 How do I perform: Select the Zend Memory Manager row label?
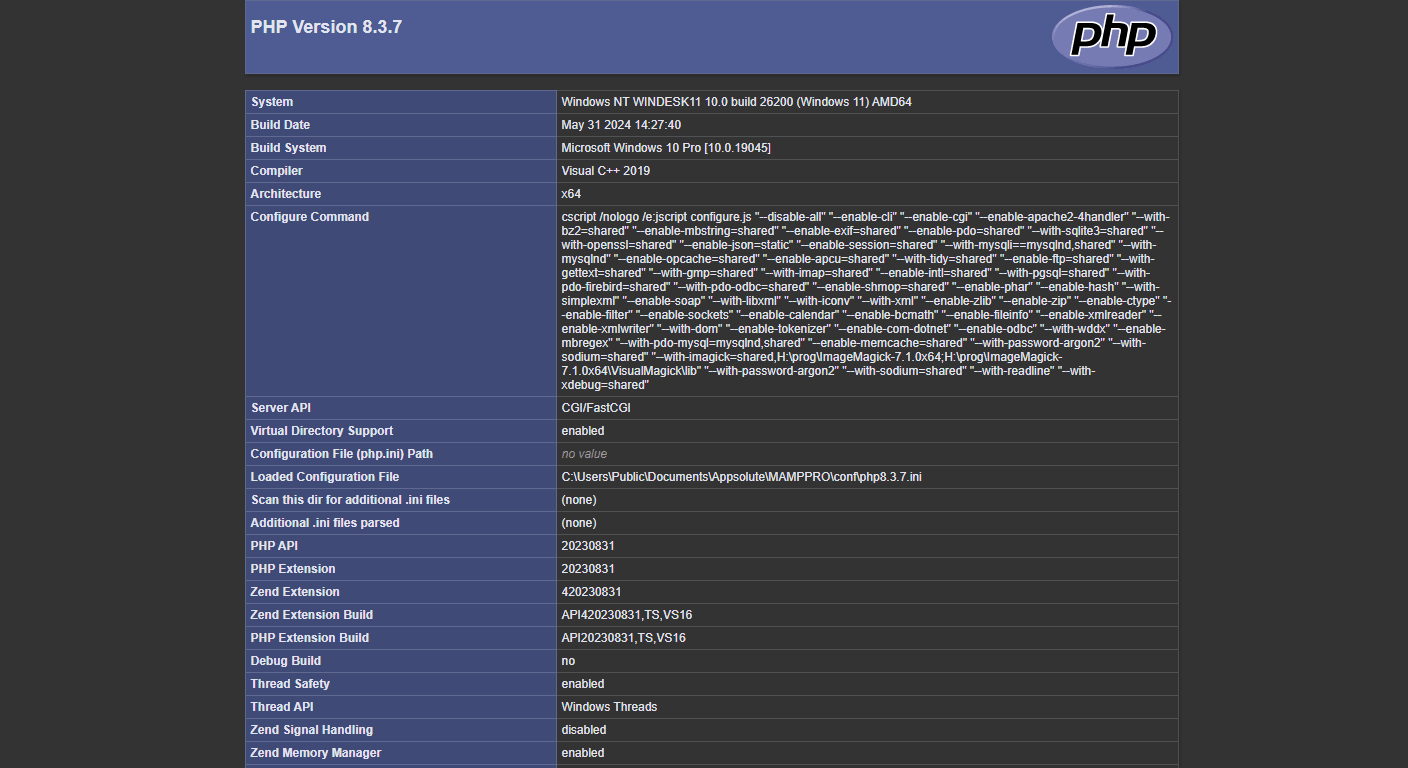(315, 752)
